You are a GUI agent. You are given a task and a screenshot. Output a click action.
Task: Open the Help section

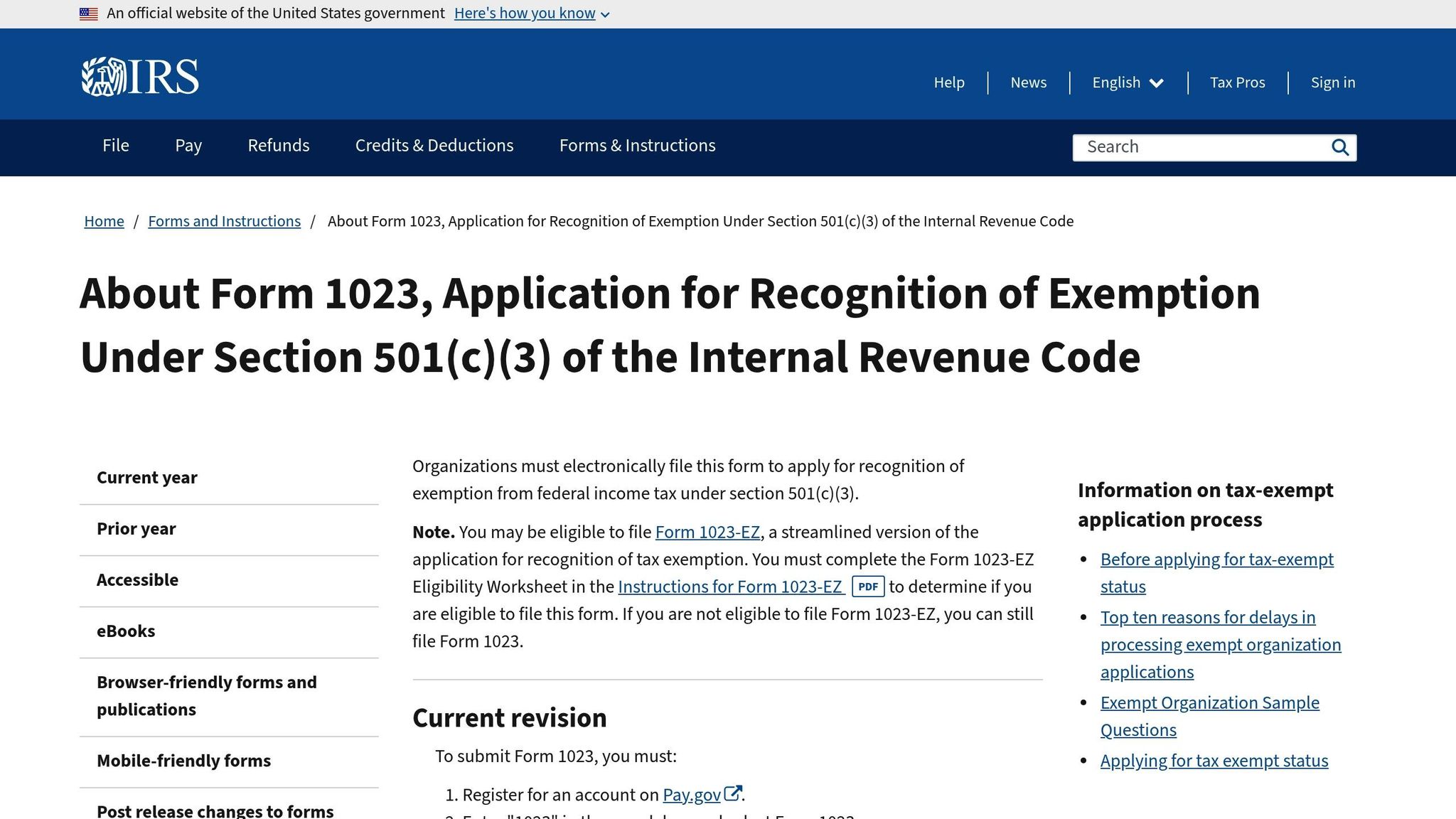tap(949, 82)
